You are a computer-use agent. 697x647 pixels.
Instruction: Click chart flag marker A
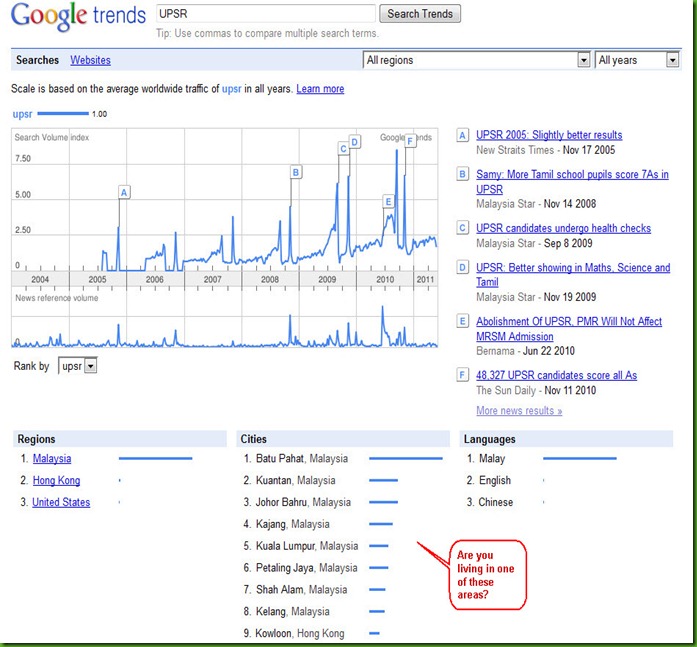coord(124,192)
